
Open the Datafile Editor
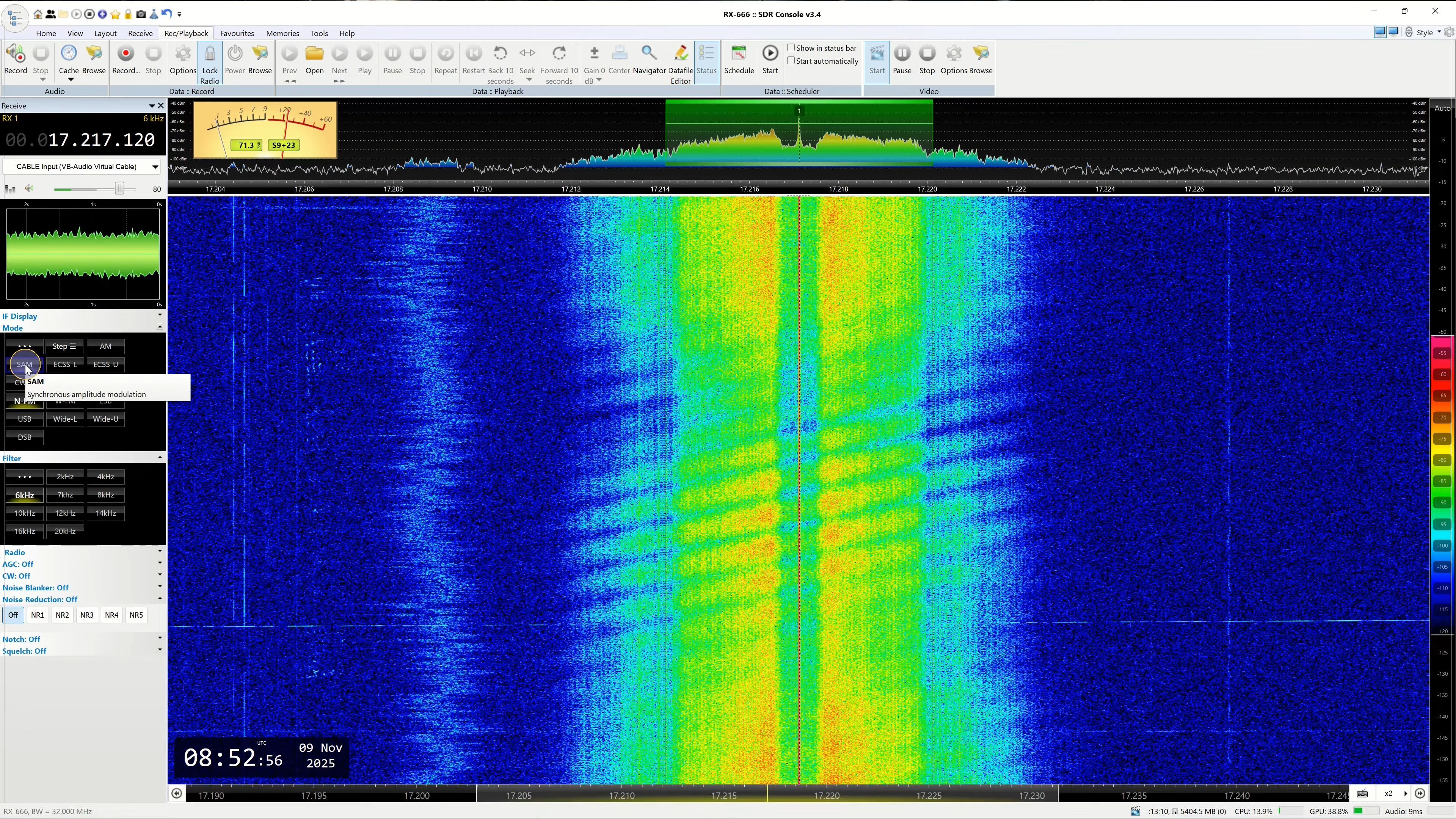point(681,54)
